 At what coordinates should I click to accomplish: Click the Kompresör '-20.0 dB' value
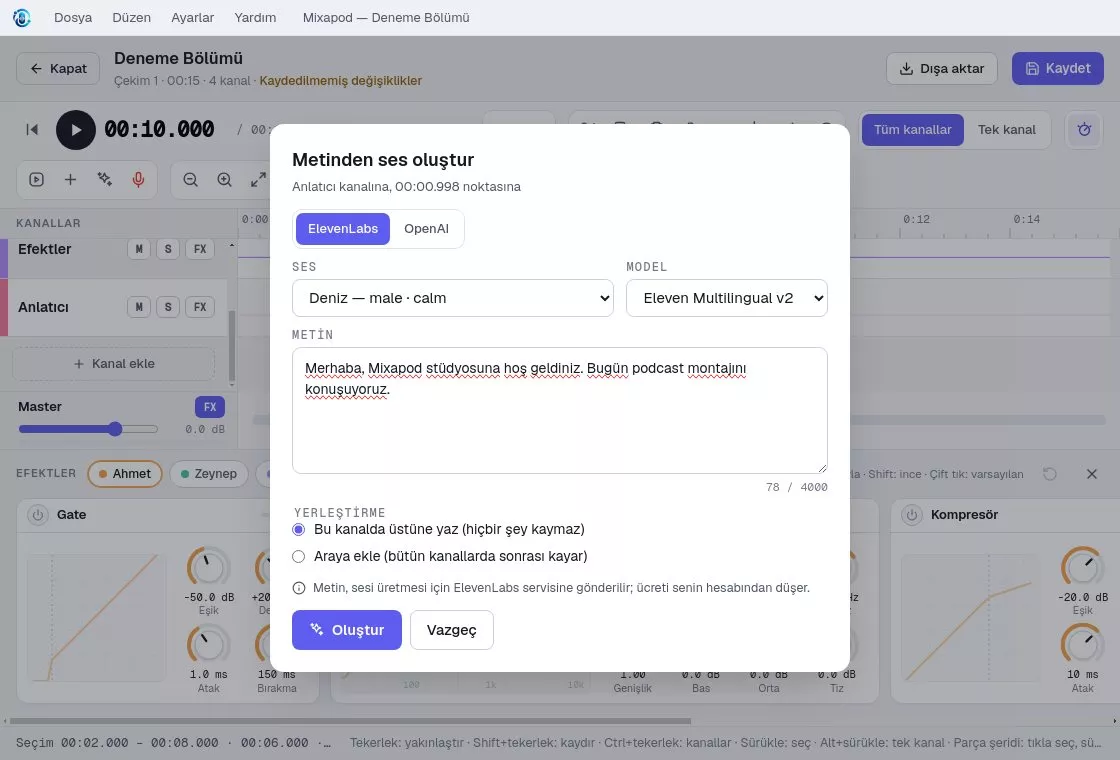click(1083, 597)
